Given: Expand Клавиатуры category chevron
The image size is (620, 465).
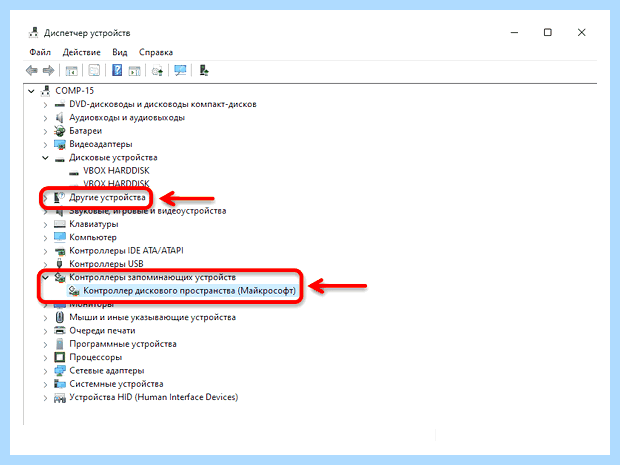Looking at the screenshot, I should [x=45, y=225].
